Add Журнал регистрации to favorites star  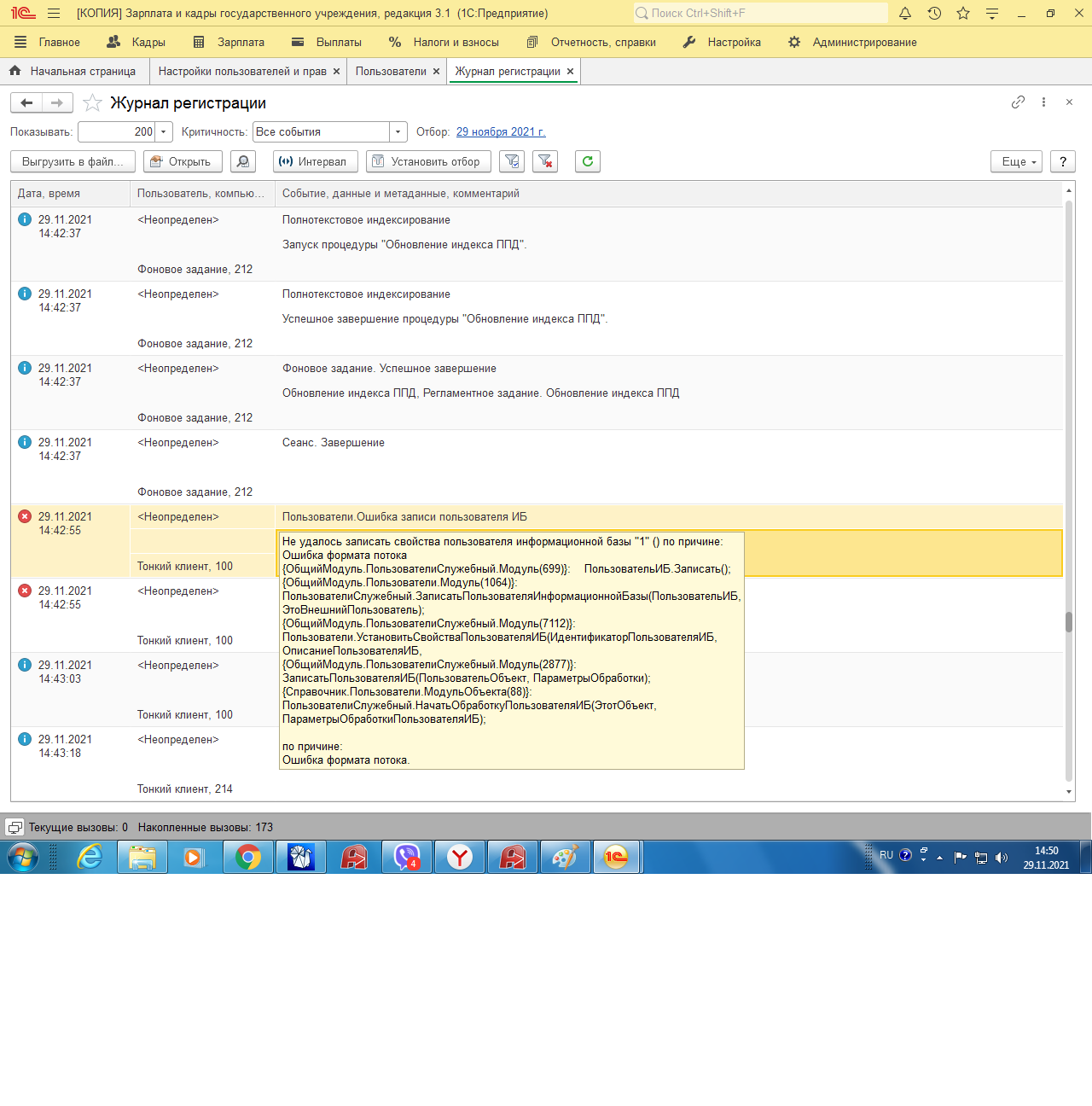coord(92,103)
